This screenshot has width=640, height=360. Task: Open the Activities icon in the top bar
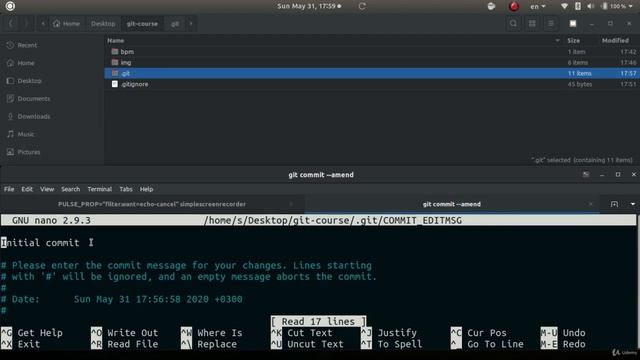tap(10, 6)
